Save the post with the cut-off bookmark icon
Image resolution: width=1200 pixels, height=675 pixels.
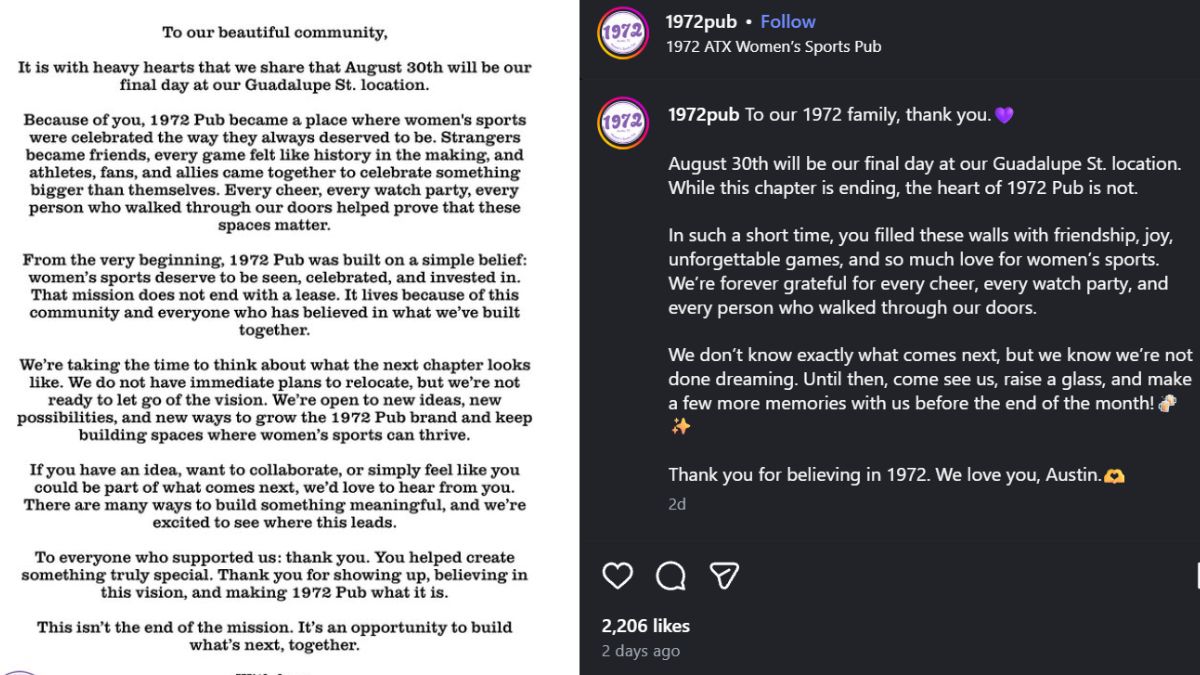[1197, 575]
